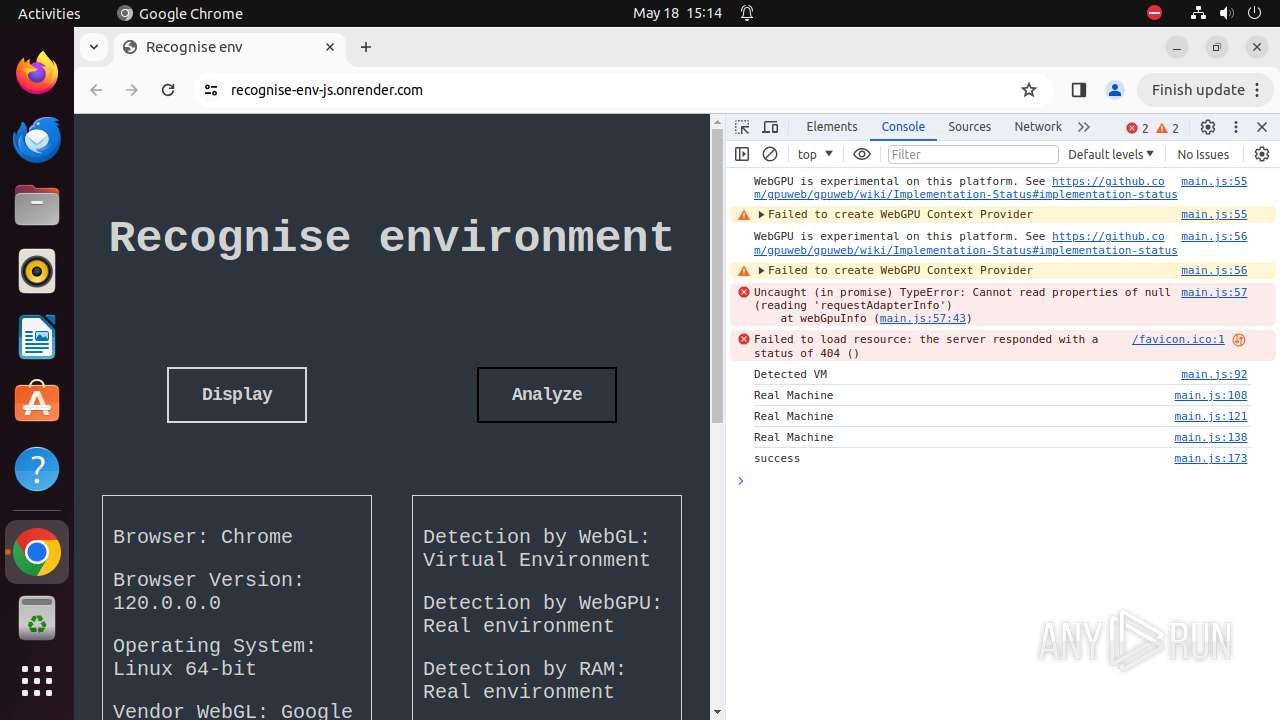
Task: Open the top JavaScript context dropdown
Action: [x=815, y=154]
